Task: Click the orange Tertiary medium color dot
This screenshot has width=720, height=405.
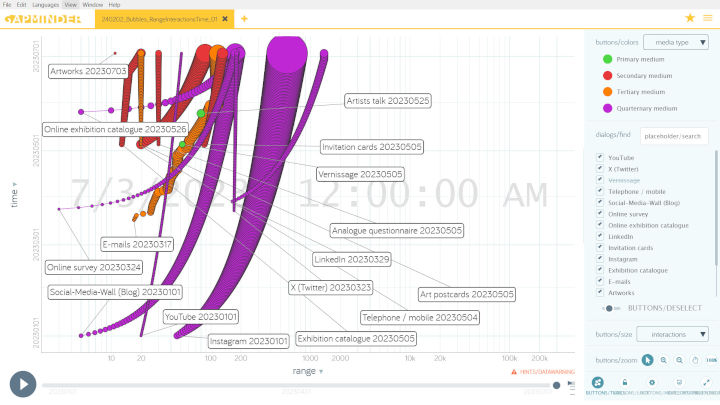Action: coord(607,92)
